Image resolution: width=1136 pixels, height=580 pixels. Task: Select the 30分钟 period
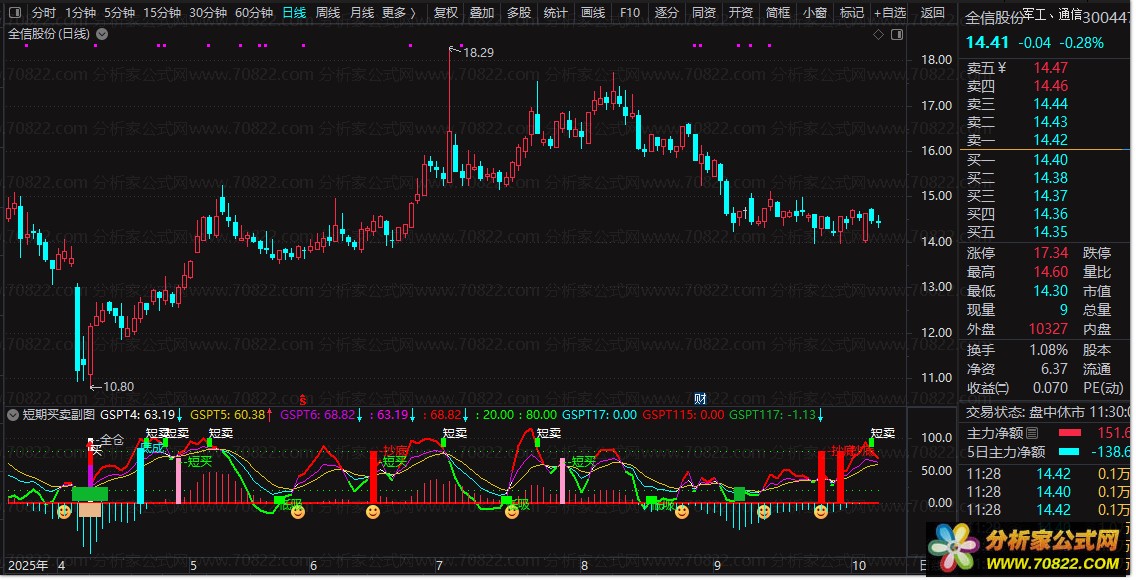(x=208, y=12)
